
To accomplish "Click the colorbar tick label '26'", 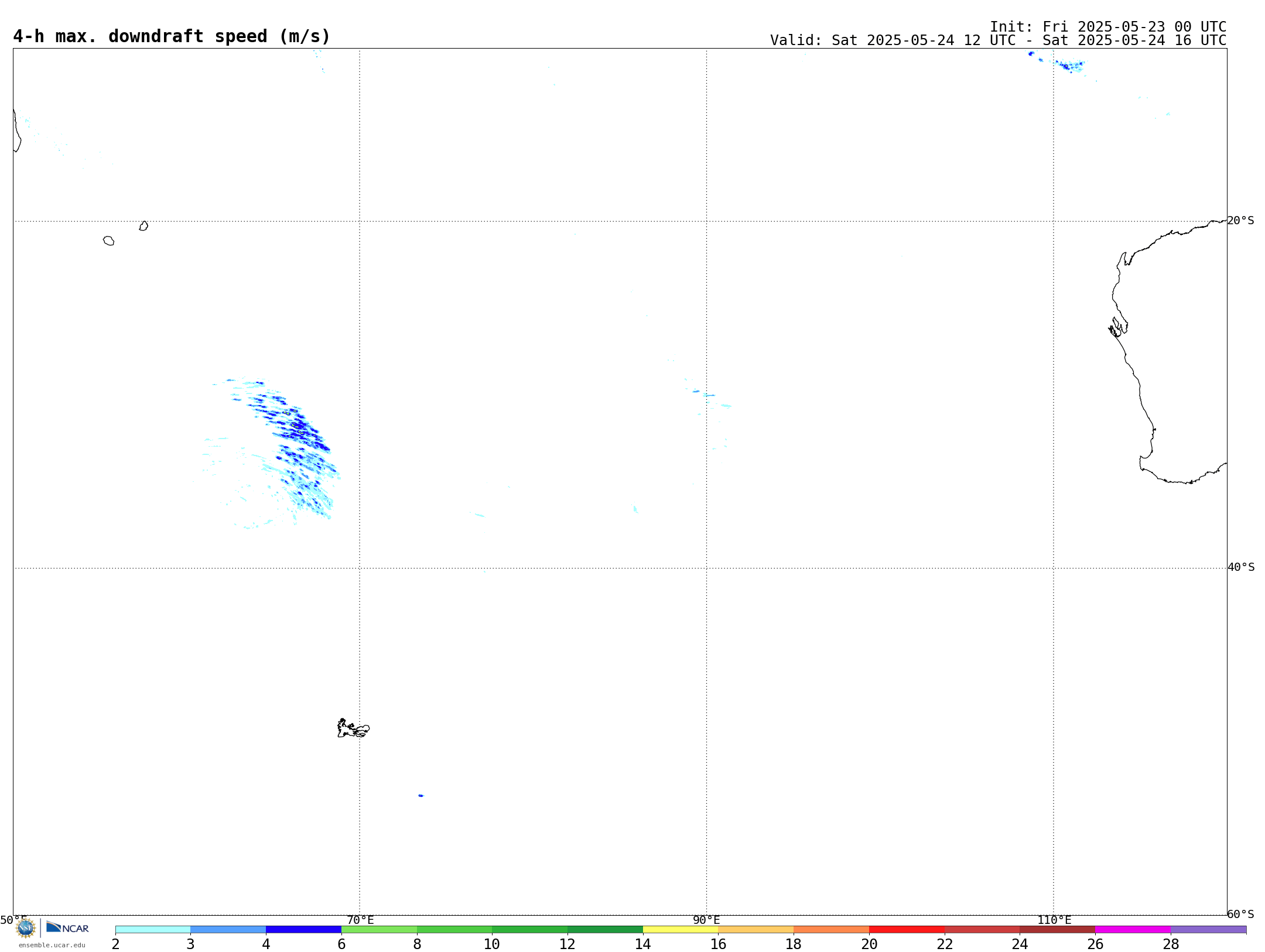I will [x=1095, y=944].
